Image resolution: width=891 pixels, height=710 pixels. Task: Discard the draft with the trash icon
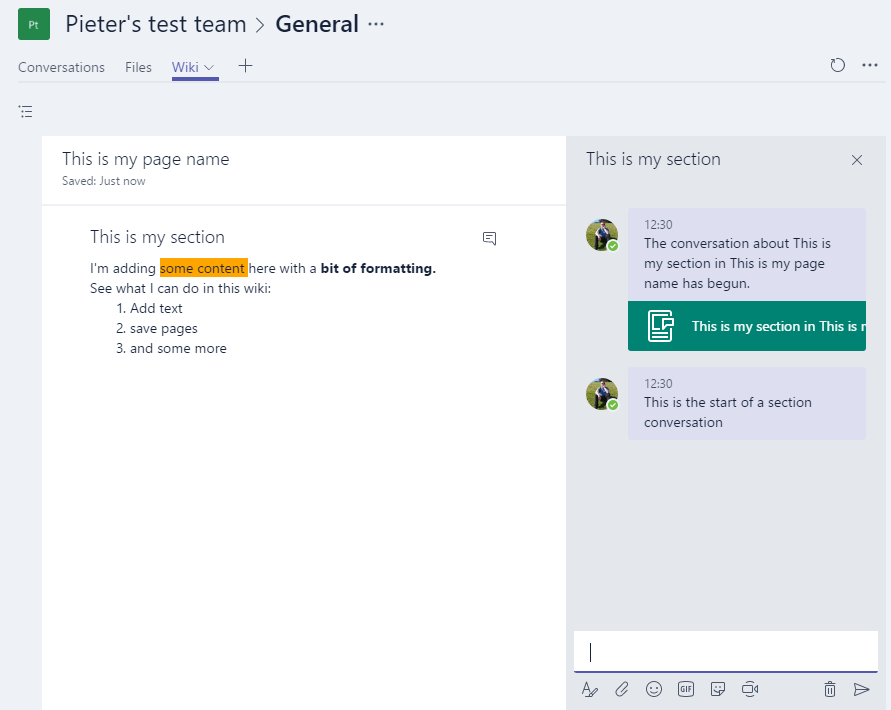coord(830,690)
